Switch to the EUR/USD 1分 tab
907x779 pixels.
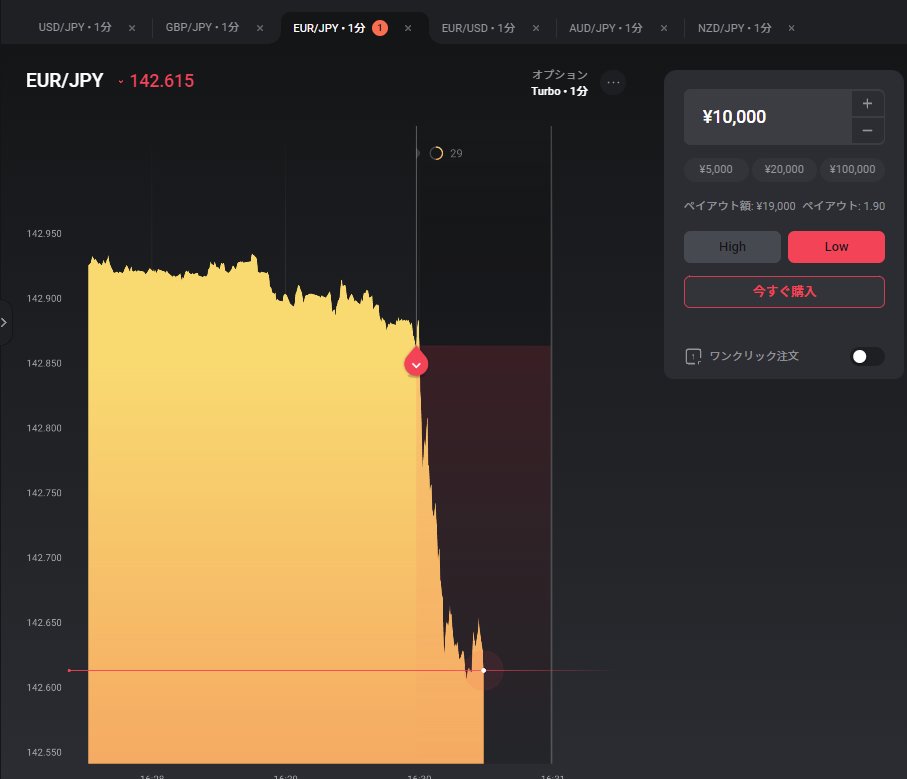478,28
